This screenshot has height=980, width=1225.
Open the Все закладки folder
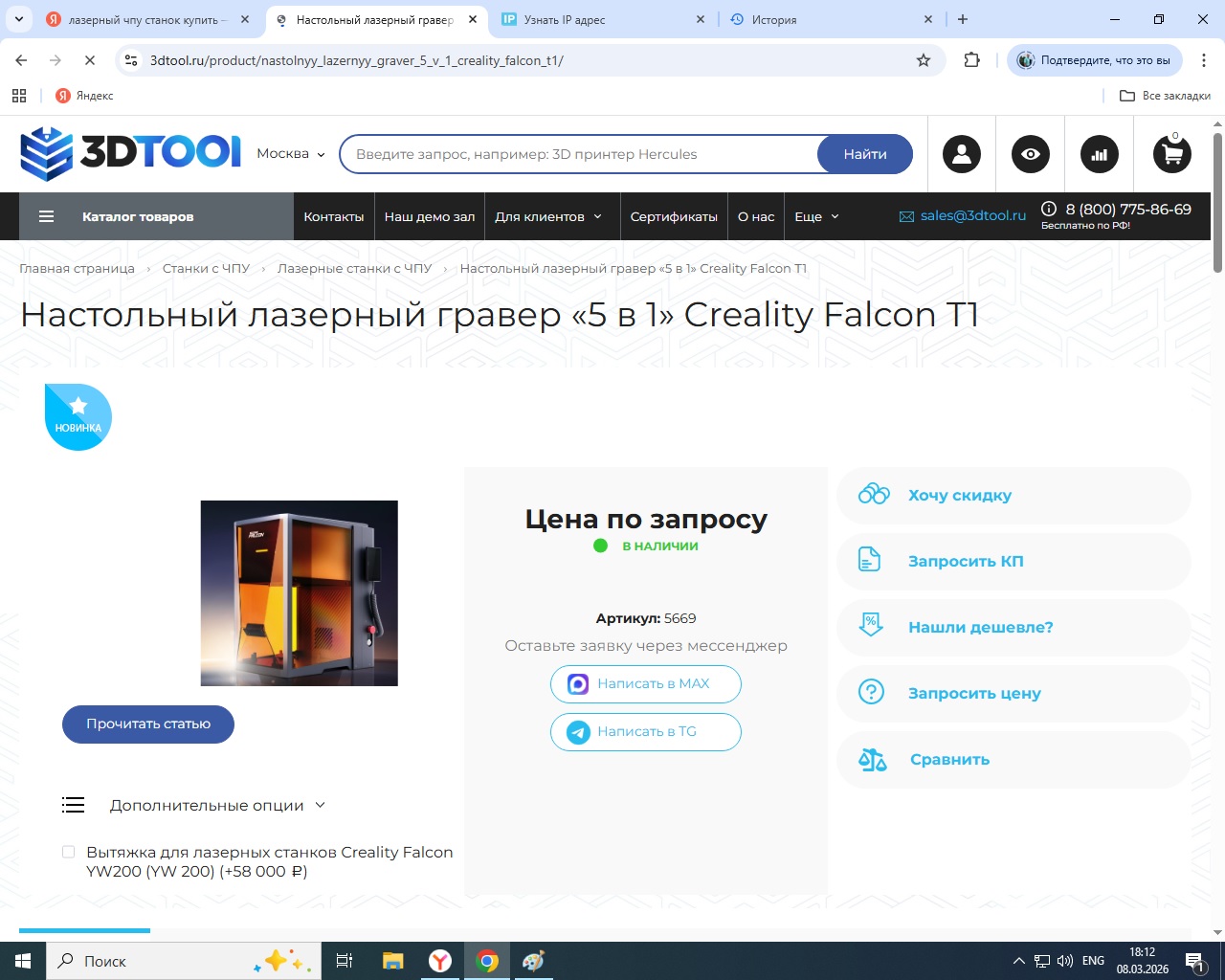1165,96
